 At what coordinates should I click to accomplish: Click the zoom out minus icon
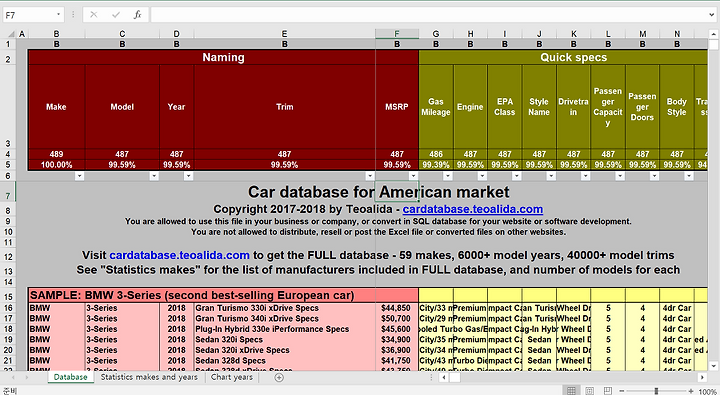click(622, 391)
